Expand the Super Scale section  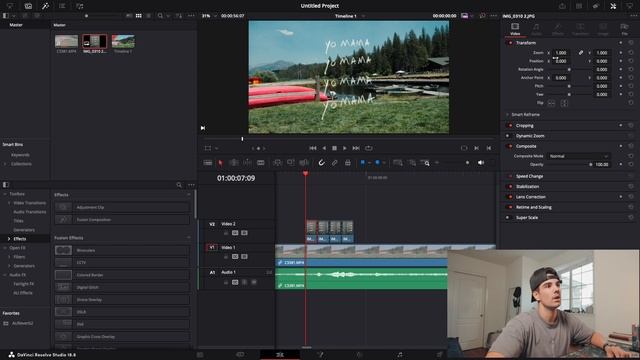(x=527, y=218)
